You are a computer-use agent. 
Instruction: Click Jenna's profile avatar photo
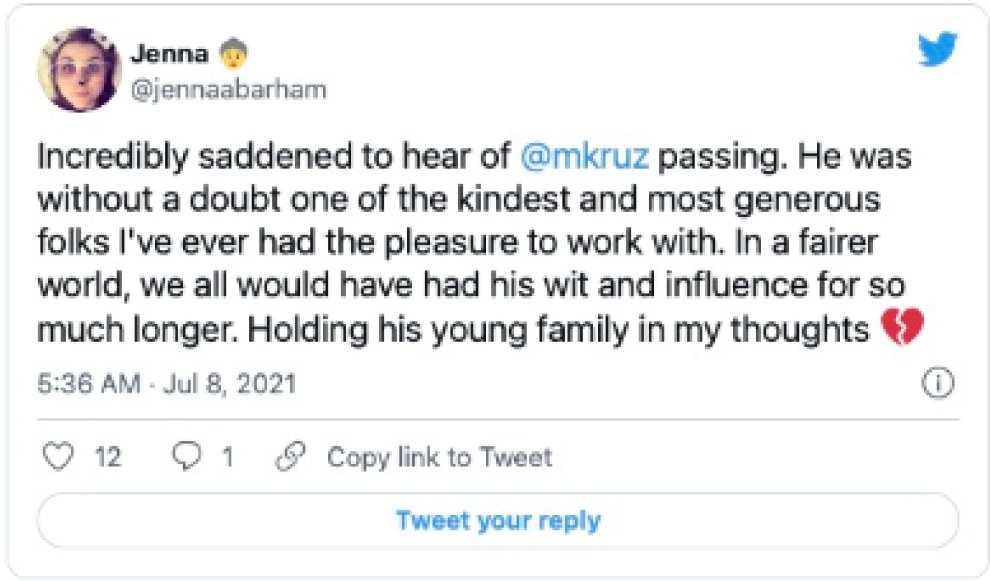click(72, 69)
